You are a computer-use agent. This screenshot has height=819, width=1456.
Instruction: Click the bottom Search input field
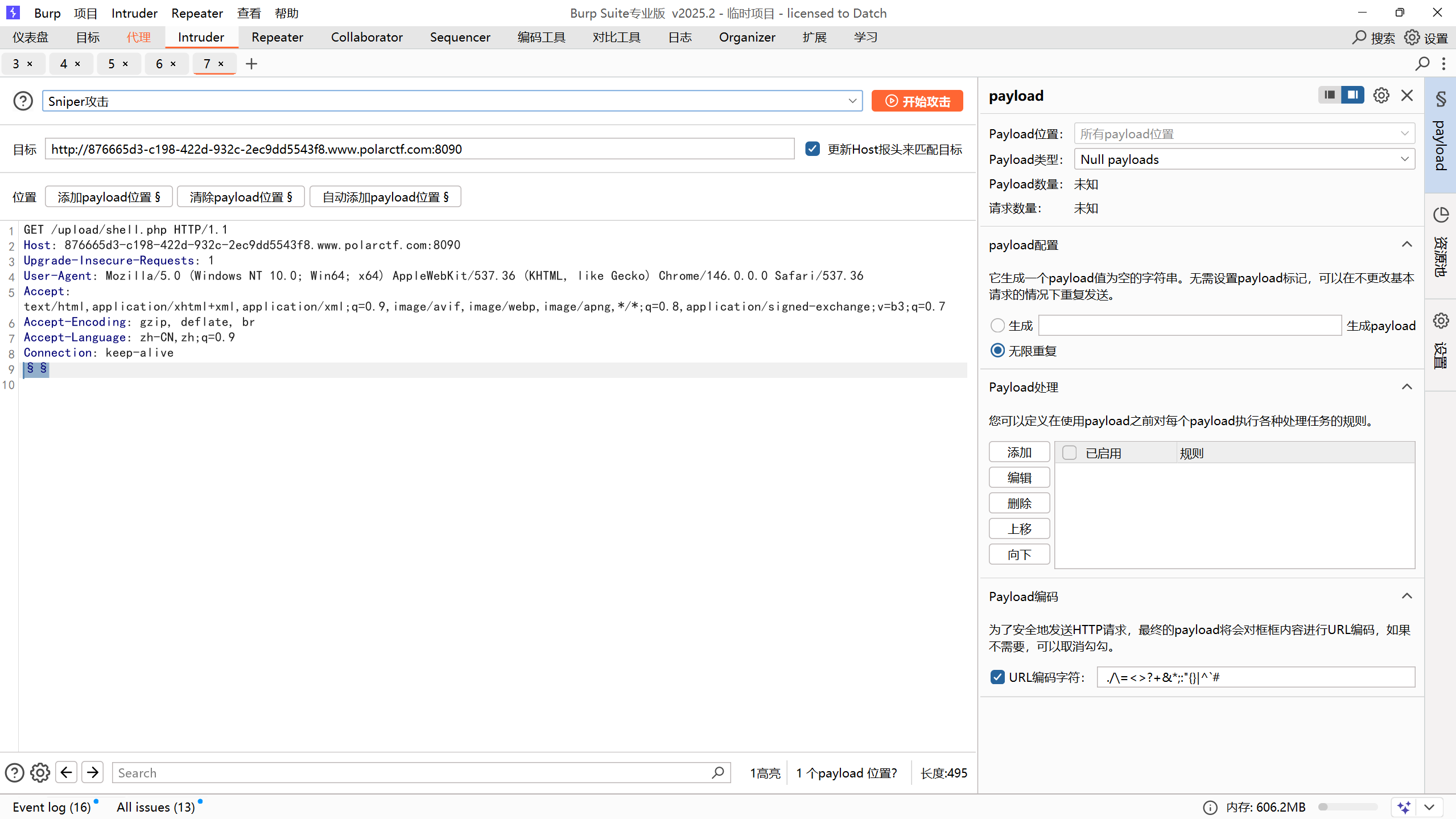413,772
